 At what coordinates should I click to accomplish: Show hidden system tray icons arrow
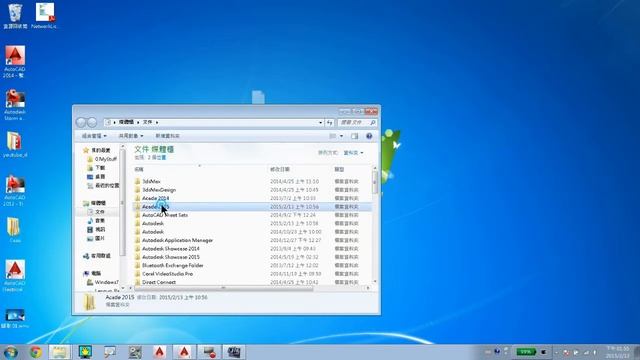point(556,352)
